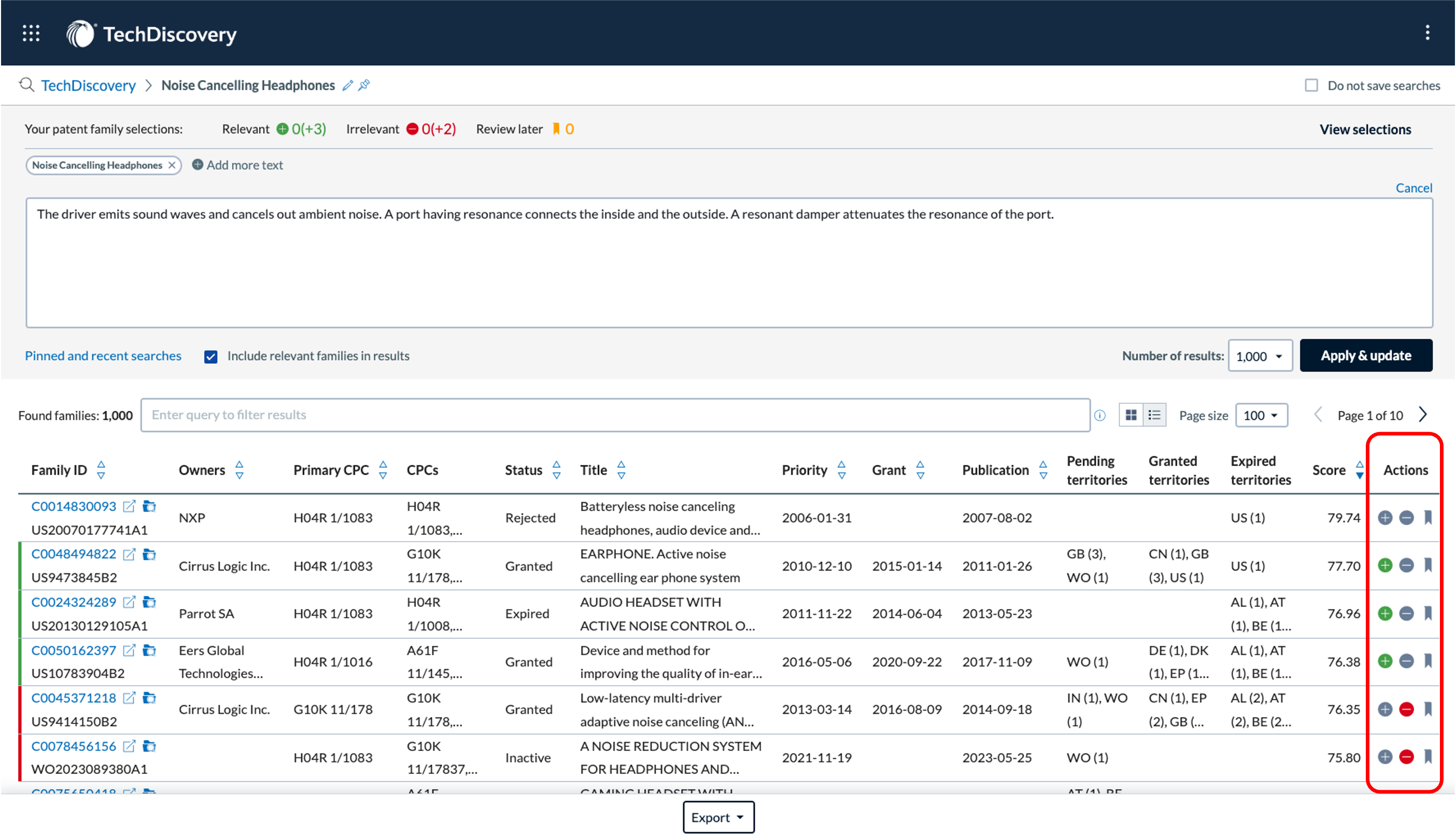This screenshot has height=836, width=1456.
Task: Open C0014830093 in a new window icon
Action: [x=129, y=506]
